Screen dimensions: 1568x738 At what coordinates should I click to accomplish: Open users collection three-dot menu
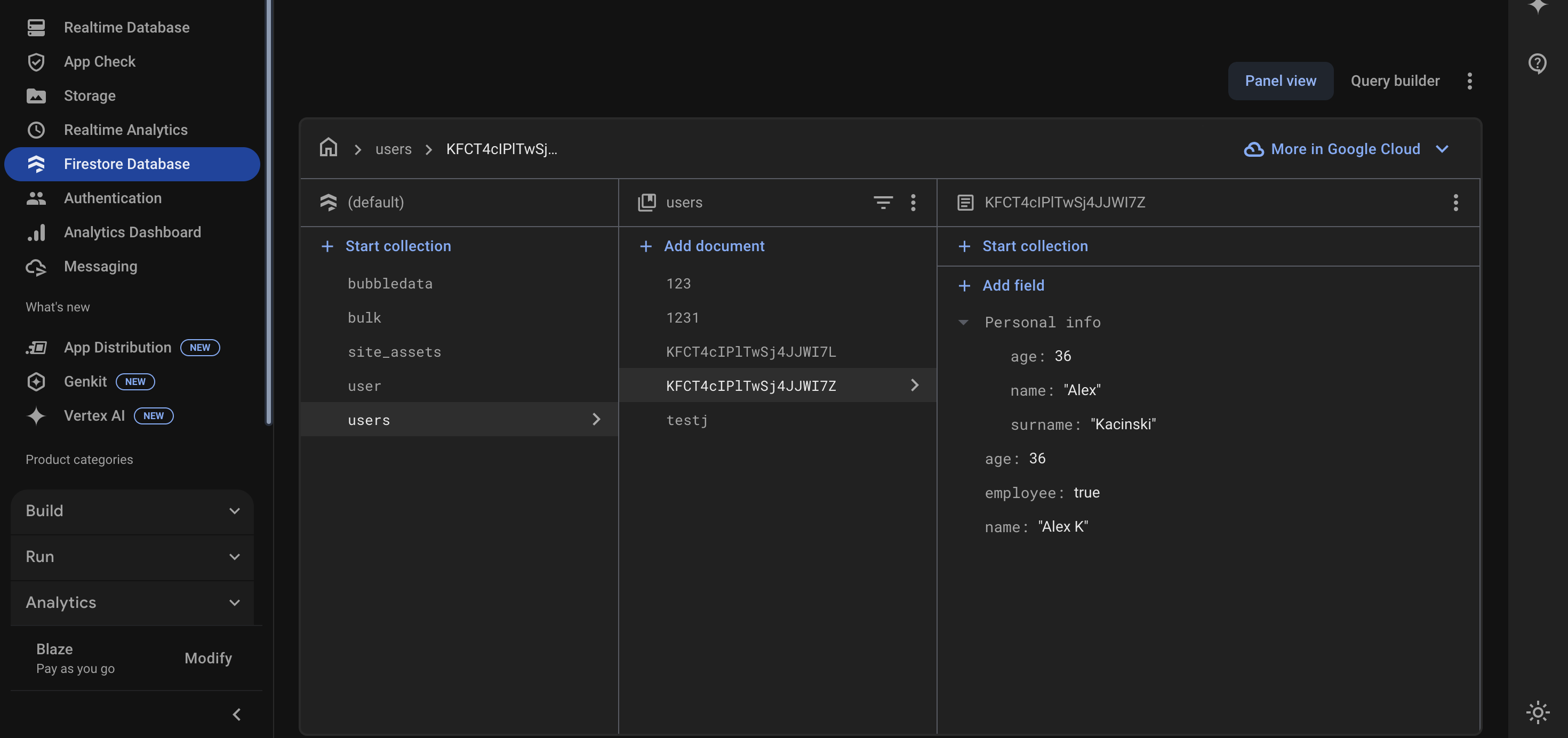click(x=913, y=202)
